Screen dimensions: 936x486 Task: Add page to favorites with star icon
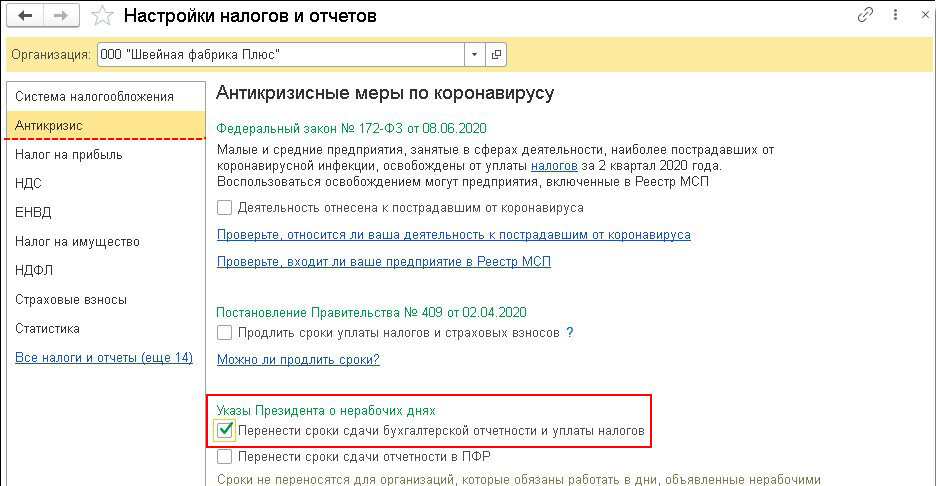point(101,16)
